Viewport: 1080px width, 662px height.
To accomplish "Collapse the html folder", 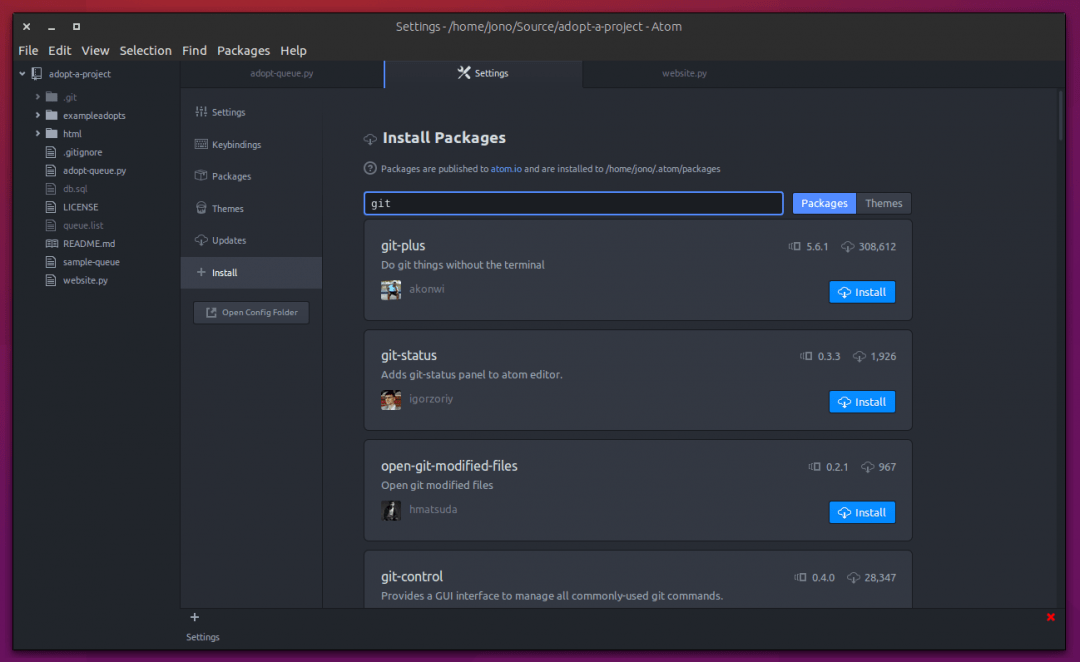I will coord(38,133).
